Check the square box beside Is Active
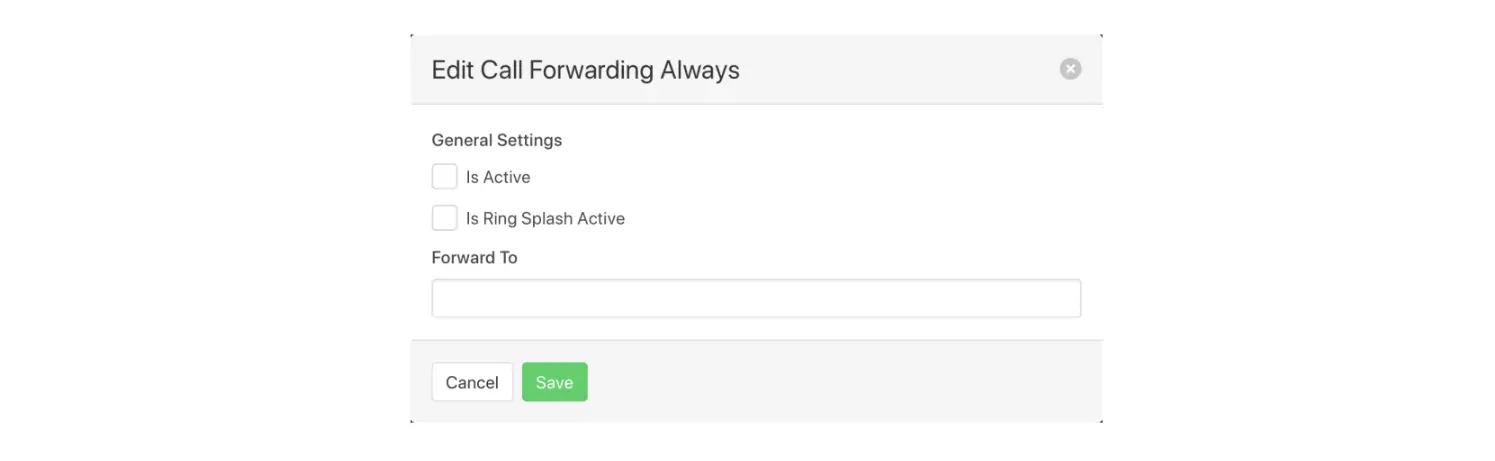The height and width of the screenshot is (461, 1495). pos(445,177)
